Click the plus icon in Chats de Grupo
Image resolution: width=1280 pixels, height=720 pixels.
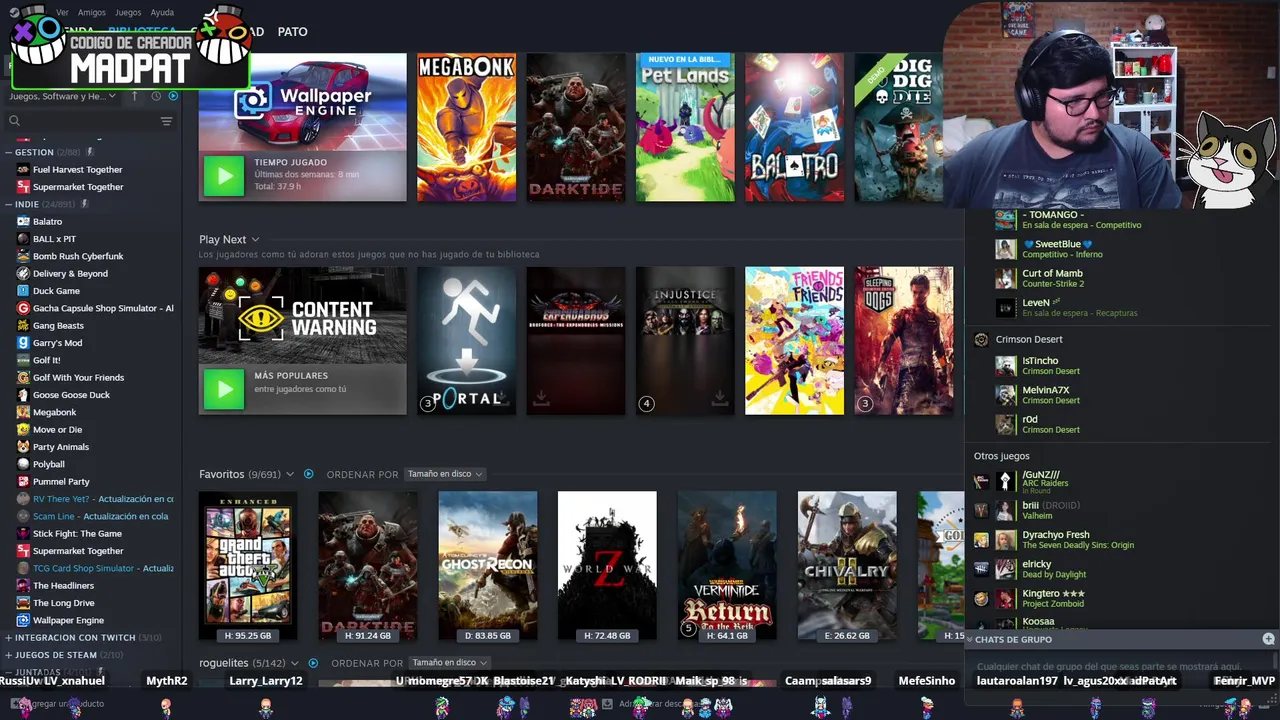point(1268,639)
